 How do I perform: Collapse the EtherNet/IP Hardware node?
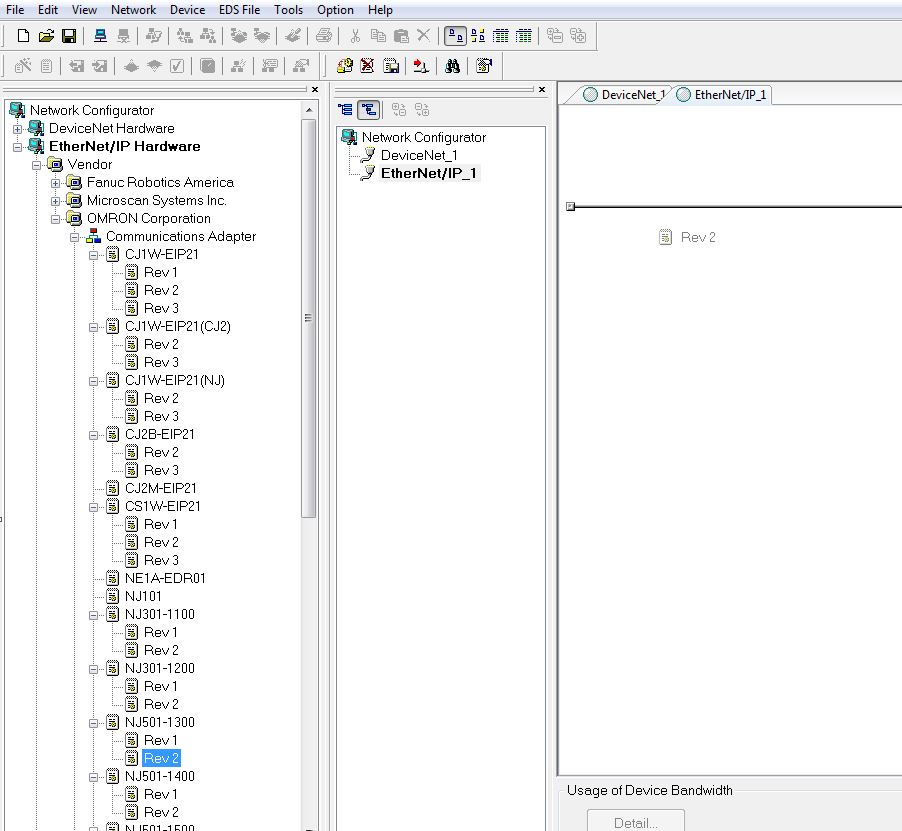[x=17, y=147]
